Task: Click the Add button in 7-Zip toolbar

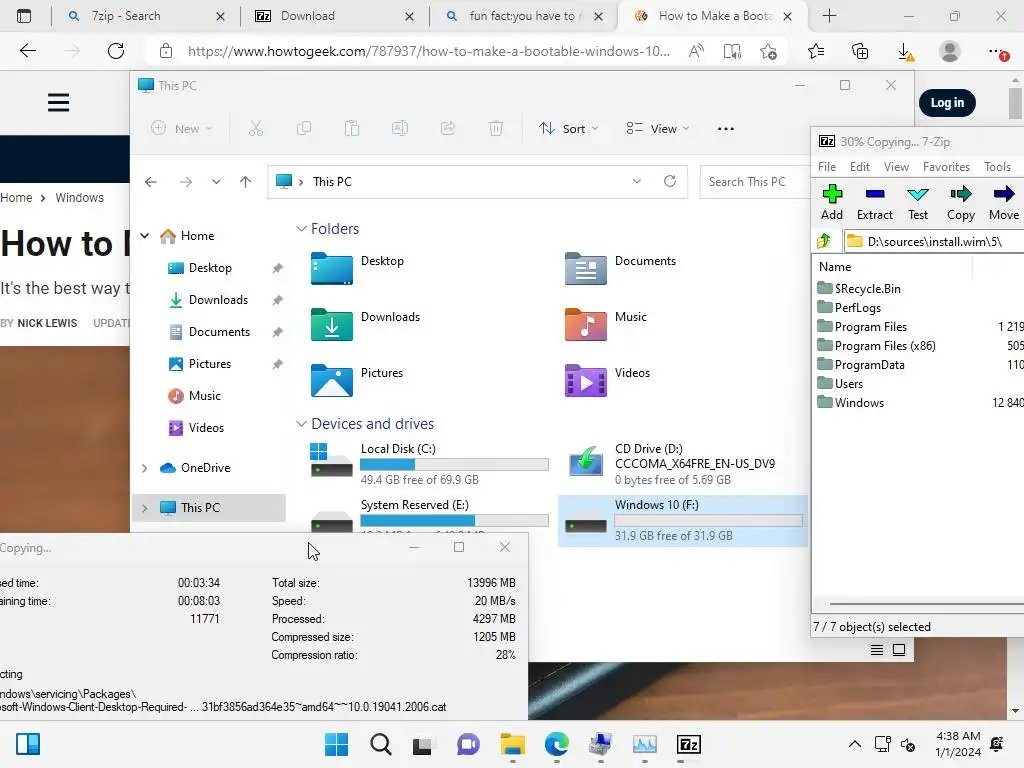Action: point(831,202)
